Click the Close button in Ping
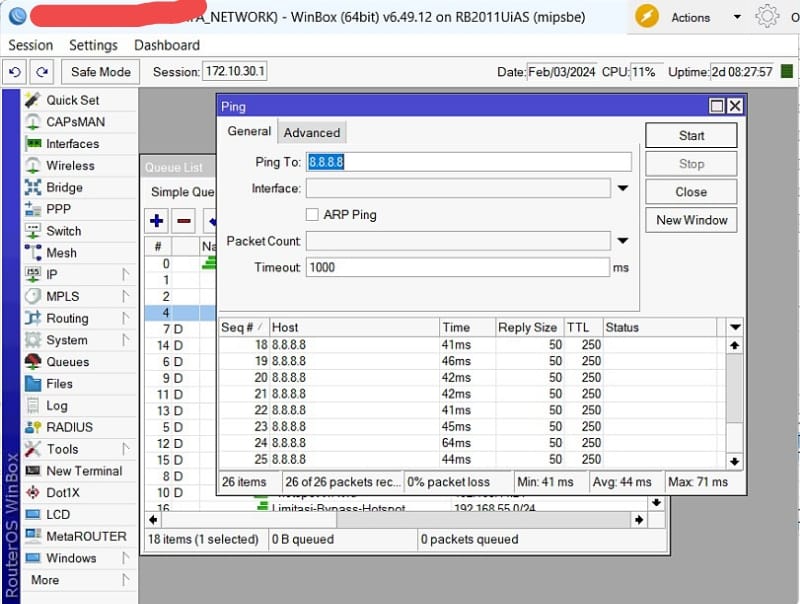The image size is (800, 604). pos(691,192)
